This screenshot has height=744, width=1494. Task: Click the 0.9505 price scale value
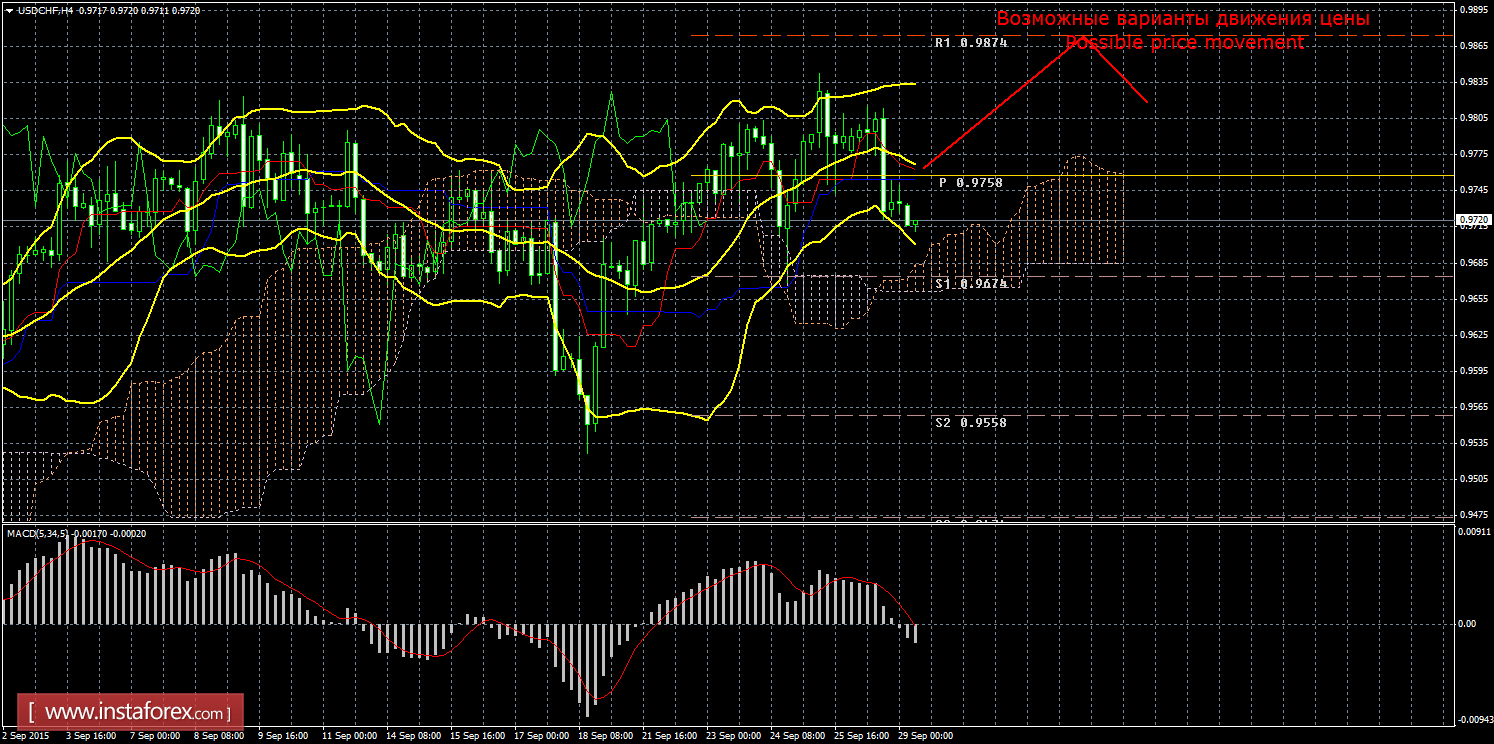1472,479
